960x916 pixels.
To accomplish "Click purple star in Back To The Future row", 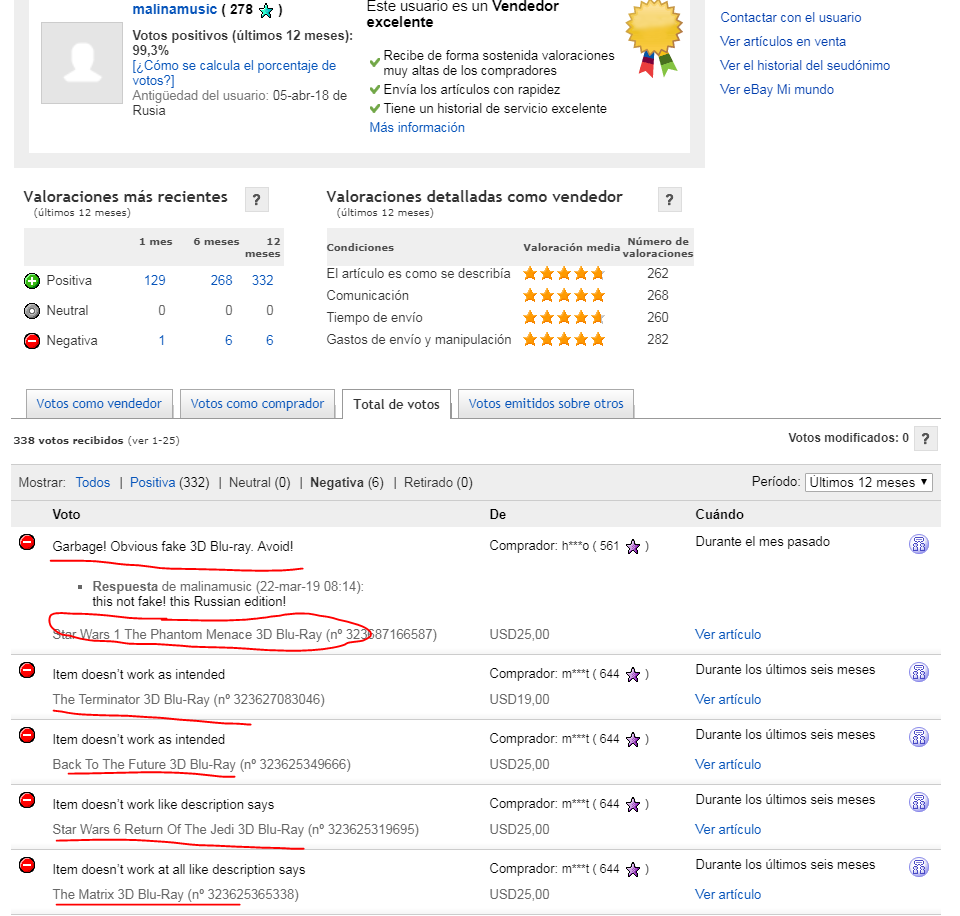I will click(633, 740).
